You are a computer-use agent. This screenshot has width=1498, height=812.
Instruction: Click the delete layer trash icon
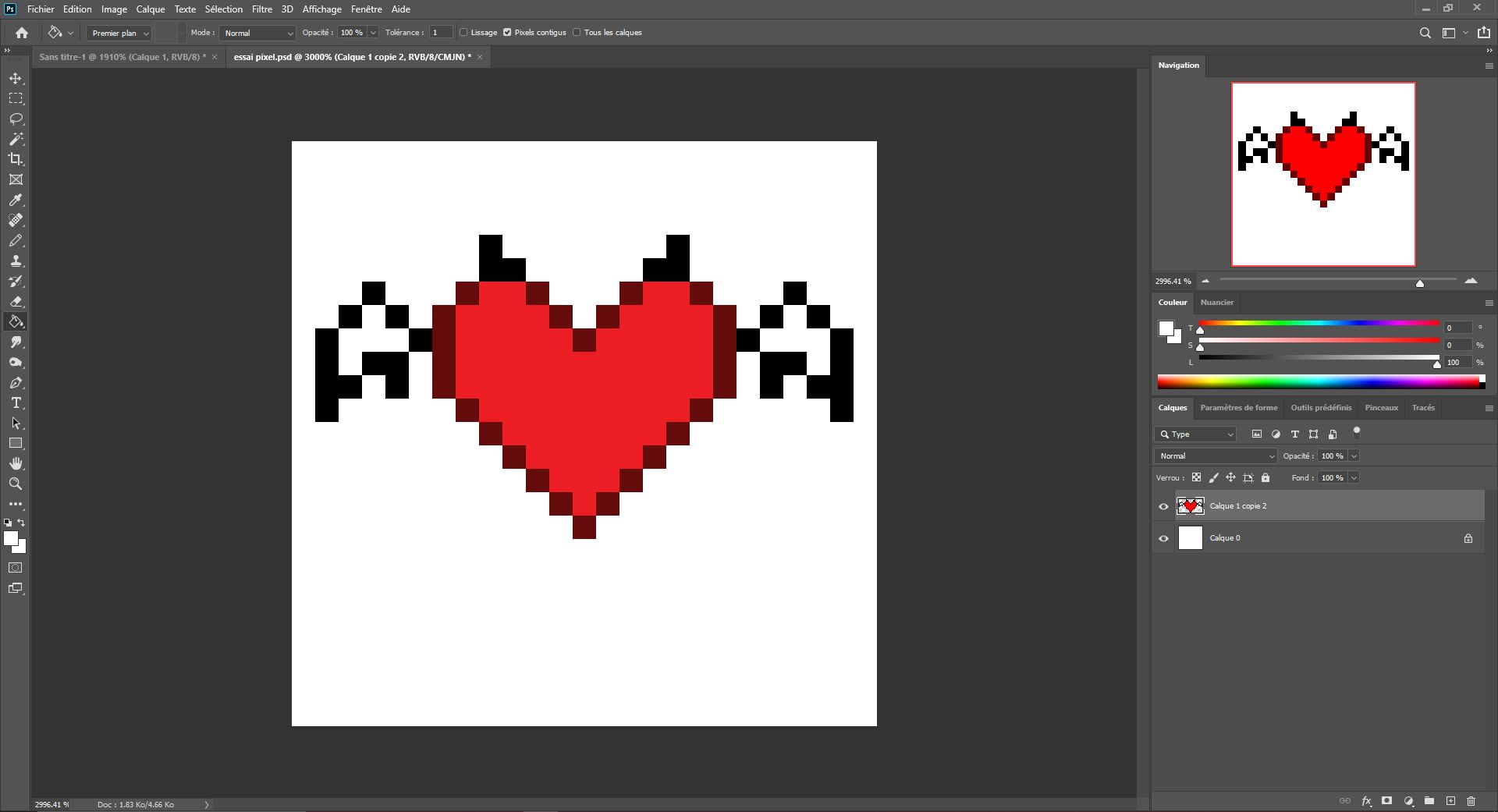tap(1471, 801)
